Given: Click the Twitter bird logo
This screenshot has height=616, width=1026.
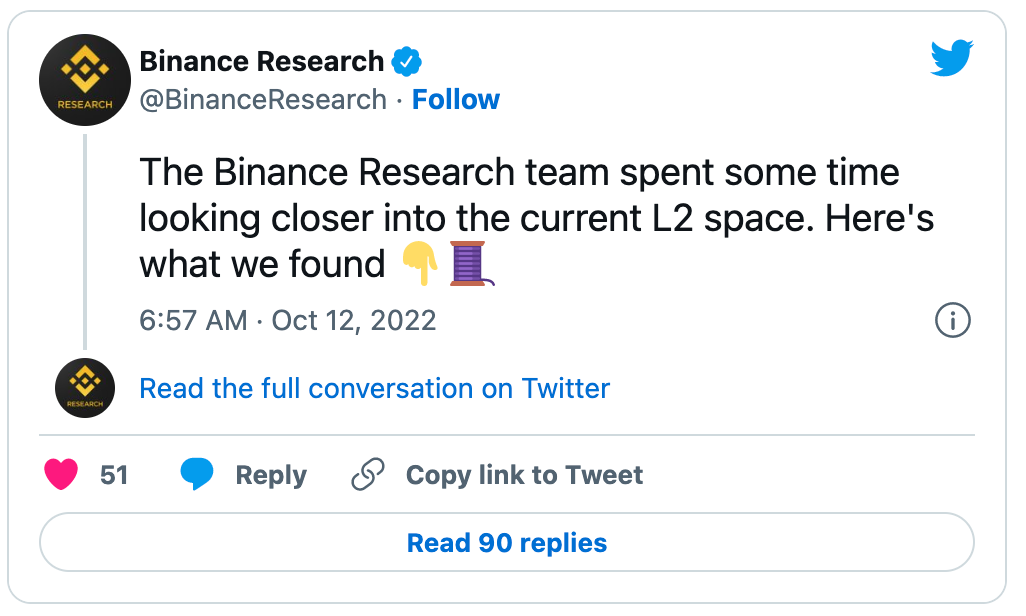Looking at the screenshot, I should [951, 60].
